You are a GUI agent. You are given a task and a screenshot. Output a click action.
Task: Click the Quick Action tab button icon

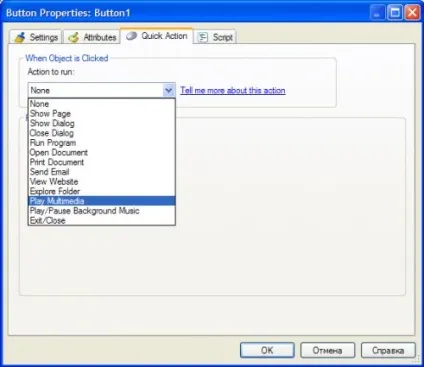[x=131, y=36]
